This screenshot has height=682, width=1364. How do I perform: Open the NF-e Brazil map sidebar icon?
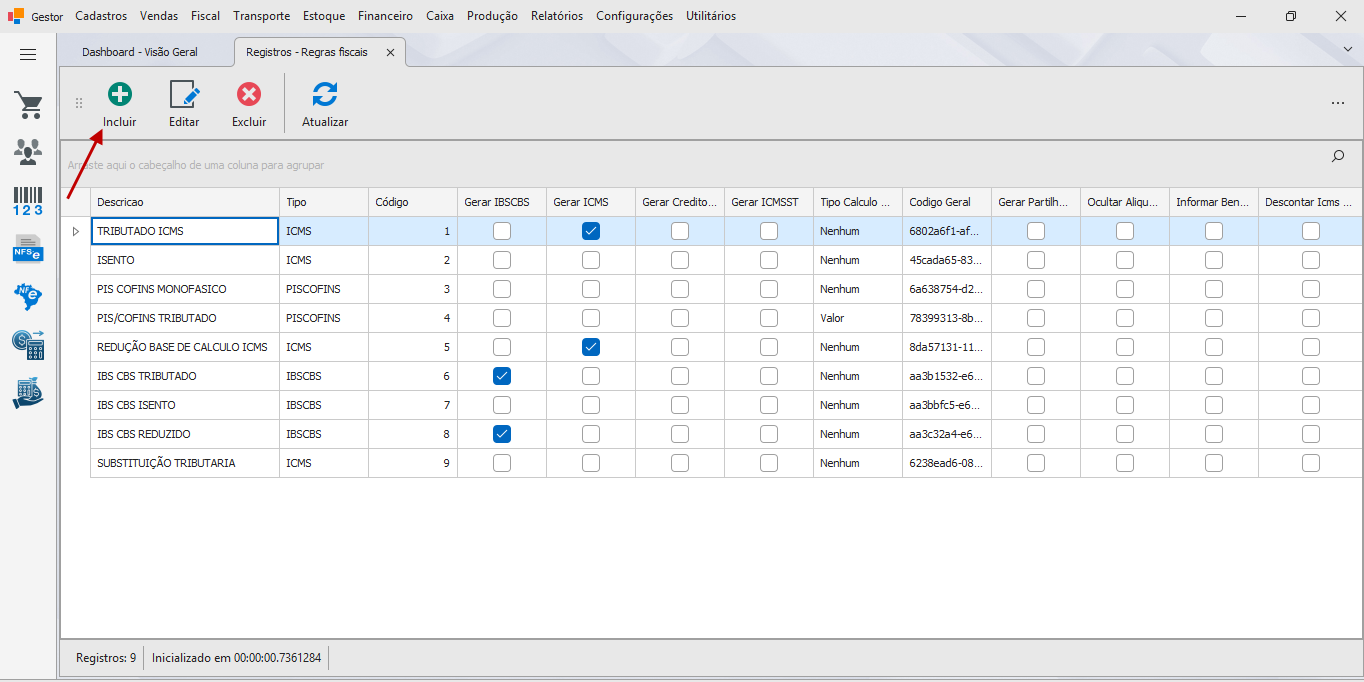28,296
